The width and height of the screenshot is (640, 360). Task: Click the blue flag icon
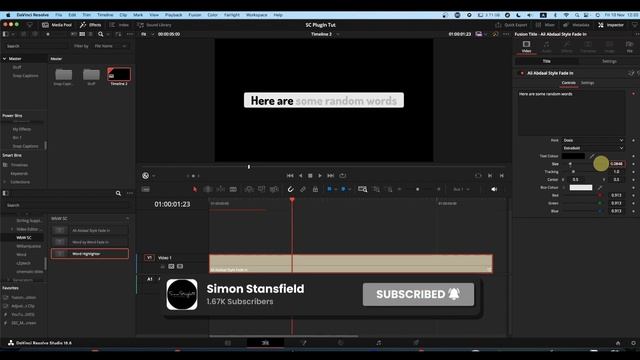pos(329,189)
